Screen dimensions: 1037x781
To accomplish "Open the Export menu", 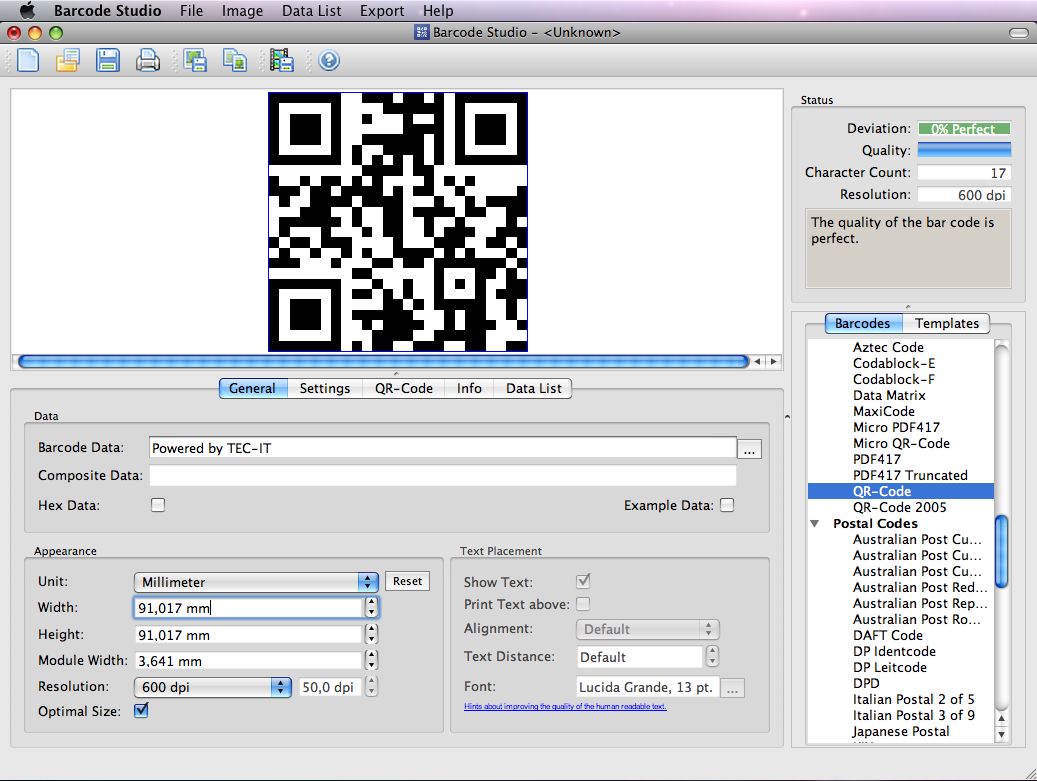I will [382, 11].
